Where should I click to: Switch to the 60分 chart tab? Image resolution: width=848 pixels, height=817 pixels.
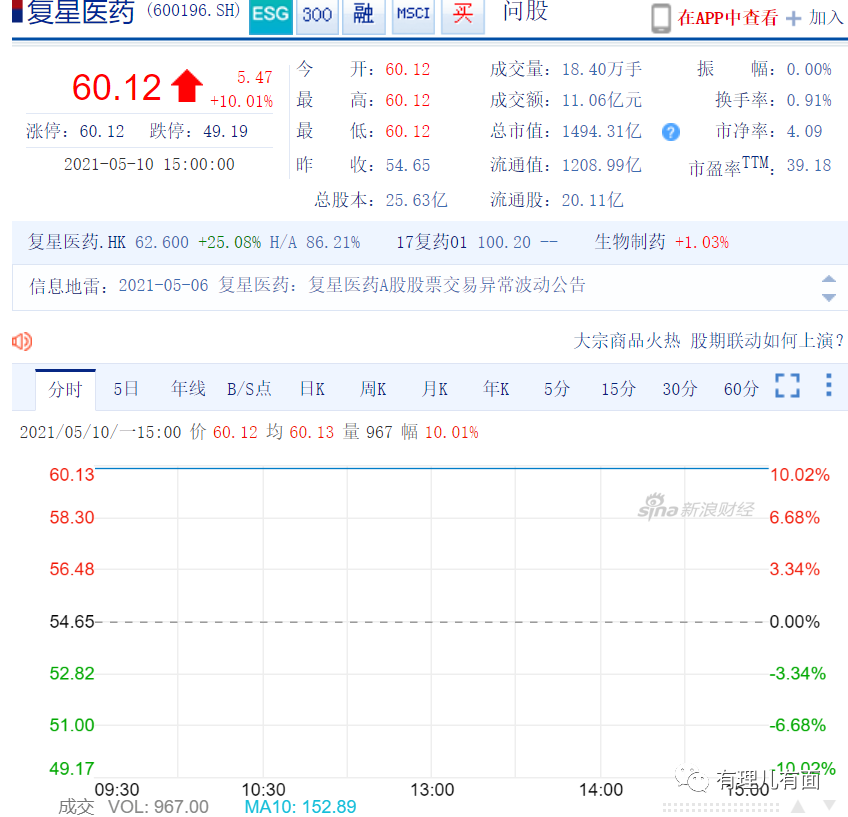[x=741, y=389]
